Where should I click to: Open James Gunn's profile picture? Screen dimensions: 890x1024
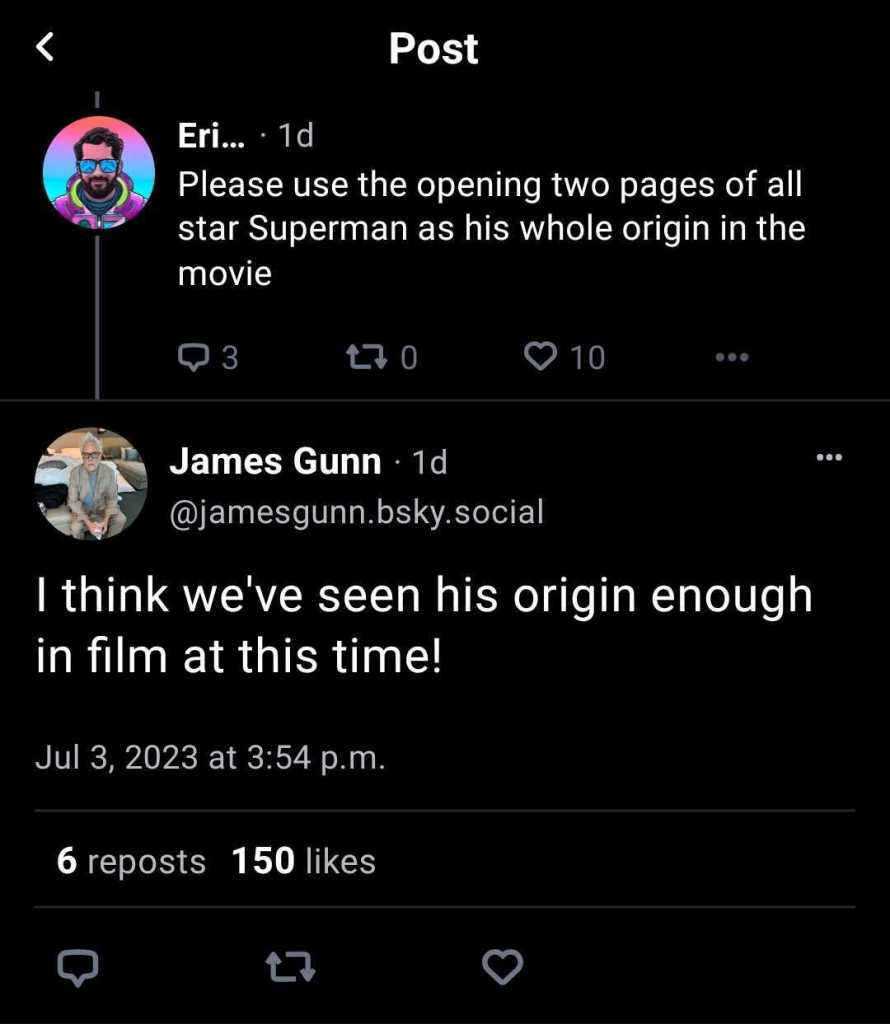click(91, 484)
